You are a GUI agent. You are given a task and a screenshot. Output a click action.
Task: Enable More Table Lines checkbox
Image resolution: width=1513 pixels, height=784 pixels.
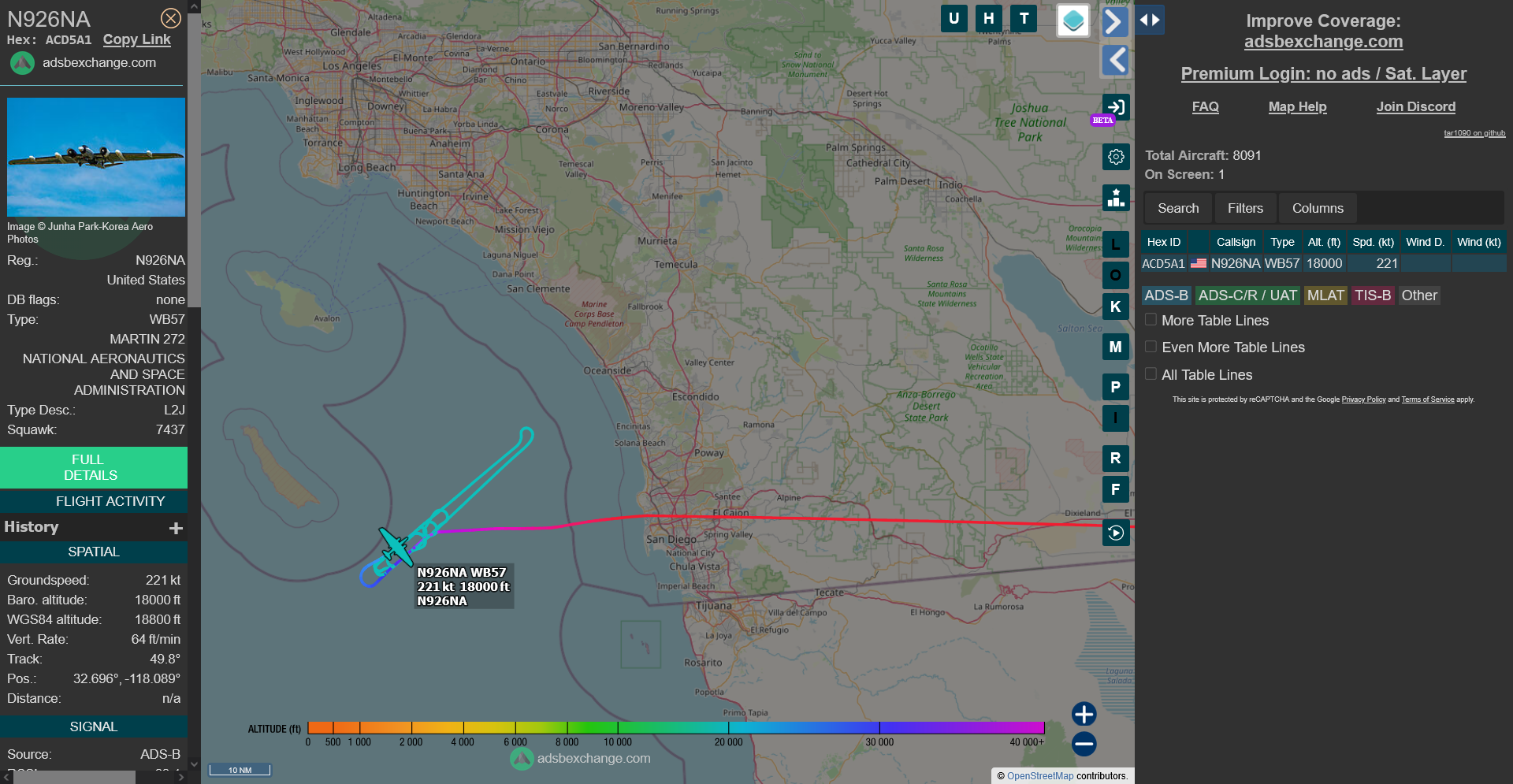[1151, 320]
